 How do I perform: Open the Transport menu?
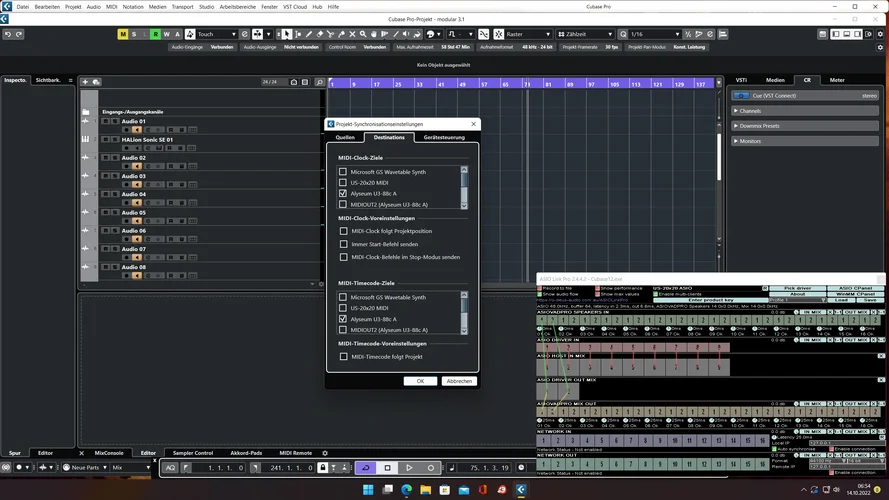click(x=182, y=6)
